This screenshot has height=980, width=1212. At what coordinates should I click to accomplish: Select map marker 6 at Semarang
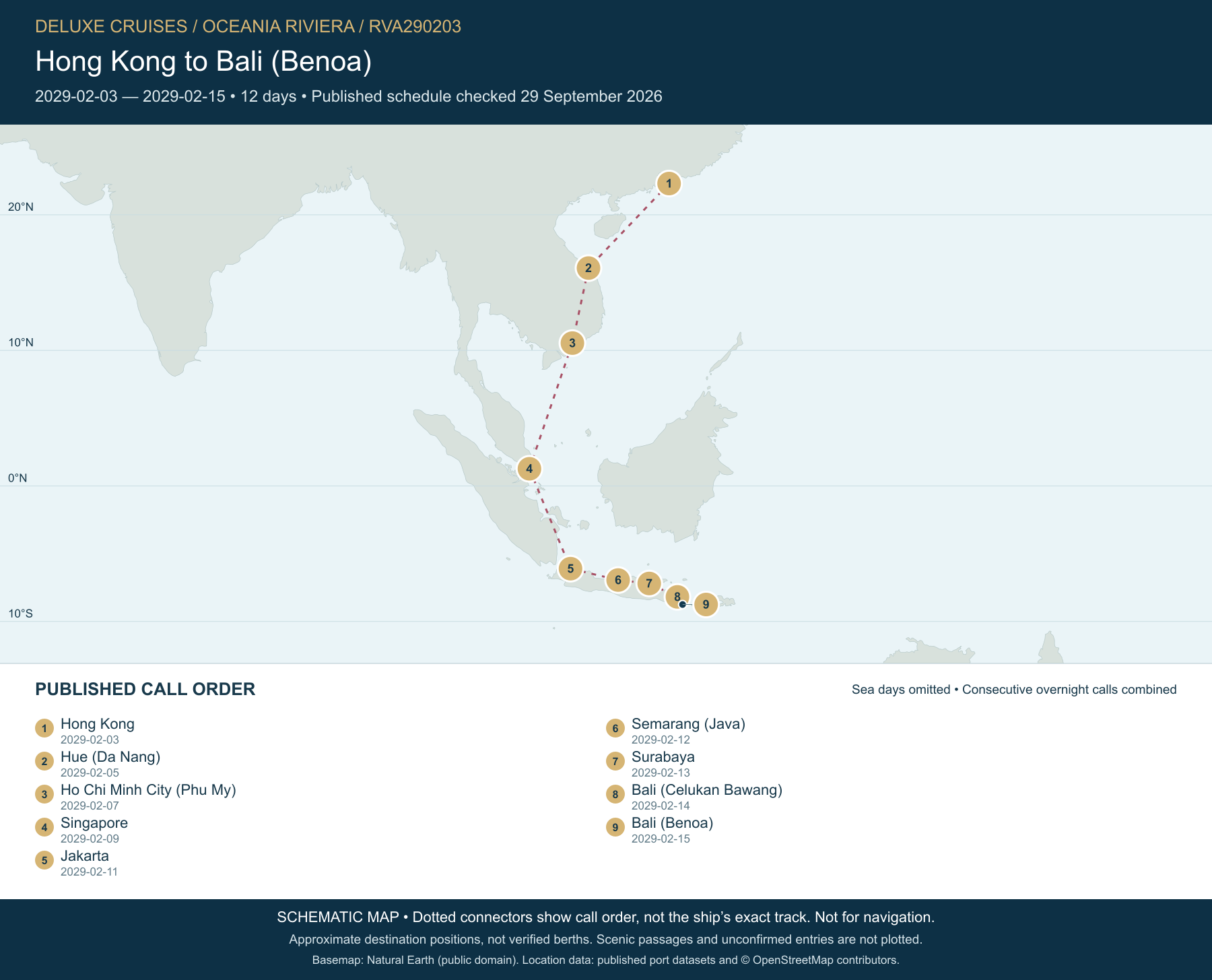tap(618, 580)
